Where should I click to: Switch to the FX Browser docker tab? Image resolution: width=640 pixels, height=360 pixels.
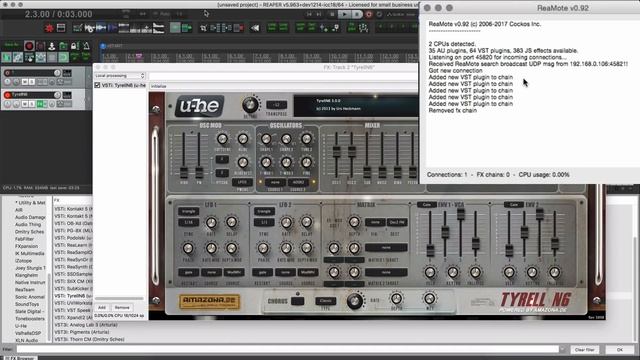[20, 358]
